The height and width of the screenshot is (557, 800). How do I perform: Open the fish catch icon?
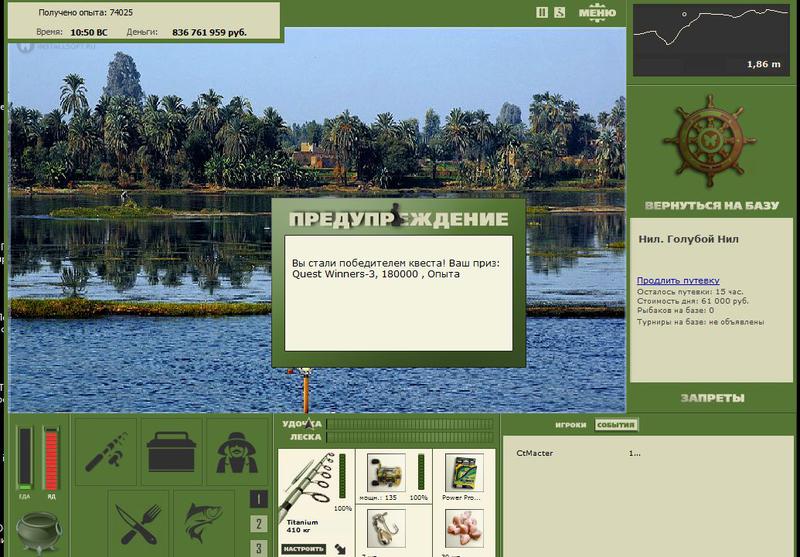pos(204,523)
